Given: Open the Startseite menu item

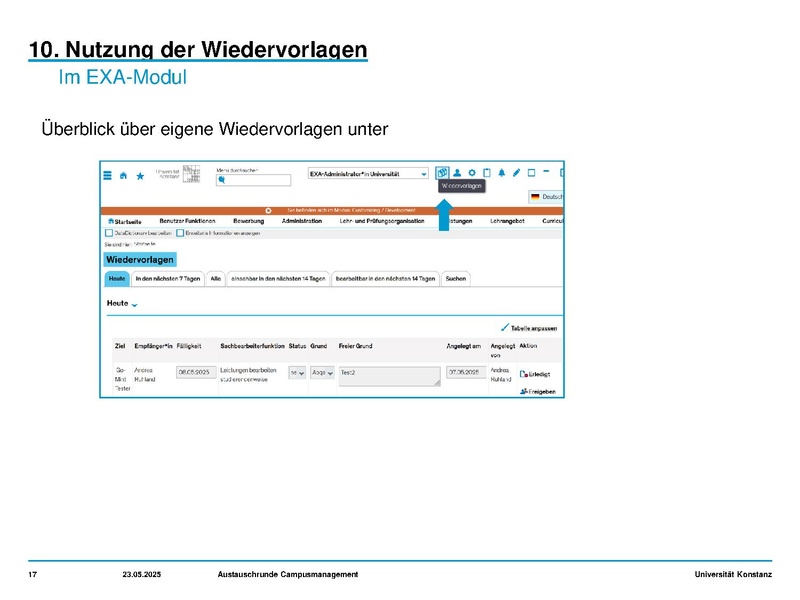Looking at the screenshot, I should (124, 221).
